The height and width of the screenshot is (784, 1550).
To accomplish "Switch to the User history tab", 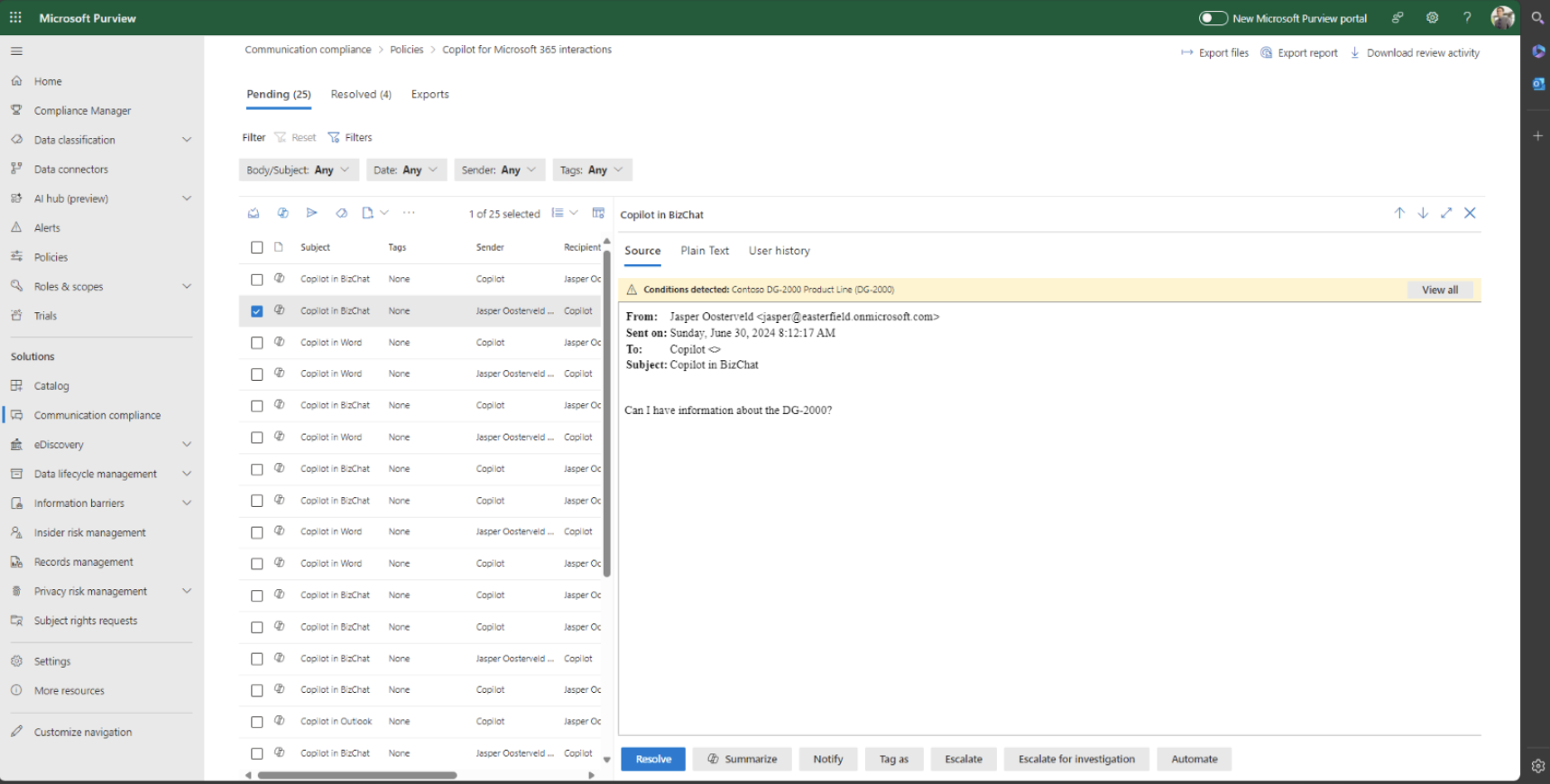I will pyautogui.click(x=780, y=251).
